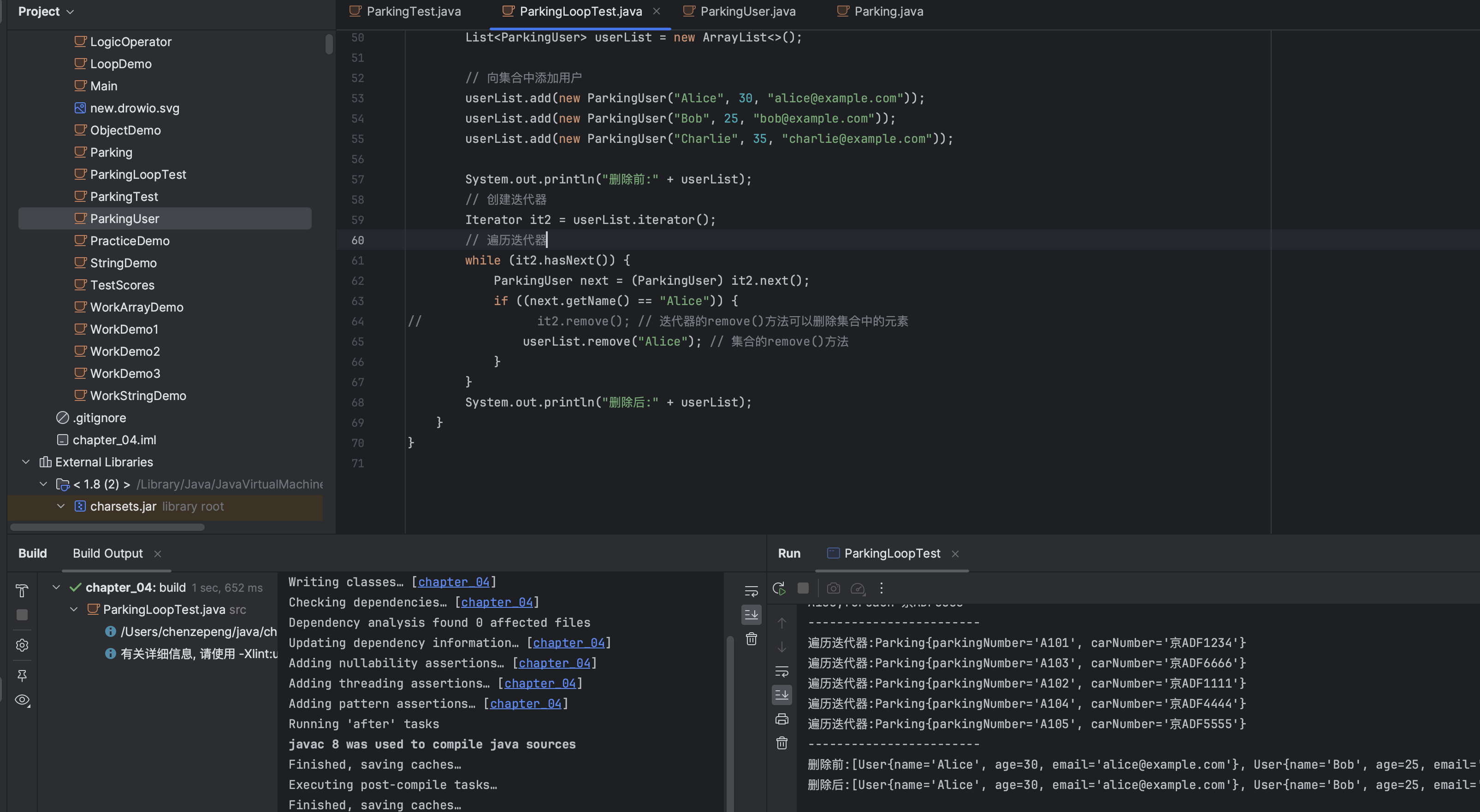The height and width of the screenshot is (812, 1480).
Task: Clear Run console with the trash icon
Action: 781,743
